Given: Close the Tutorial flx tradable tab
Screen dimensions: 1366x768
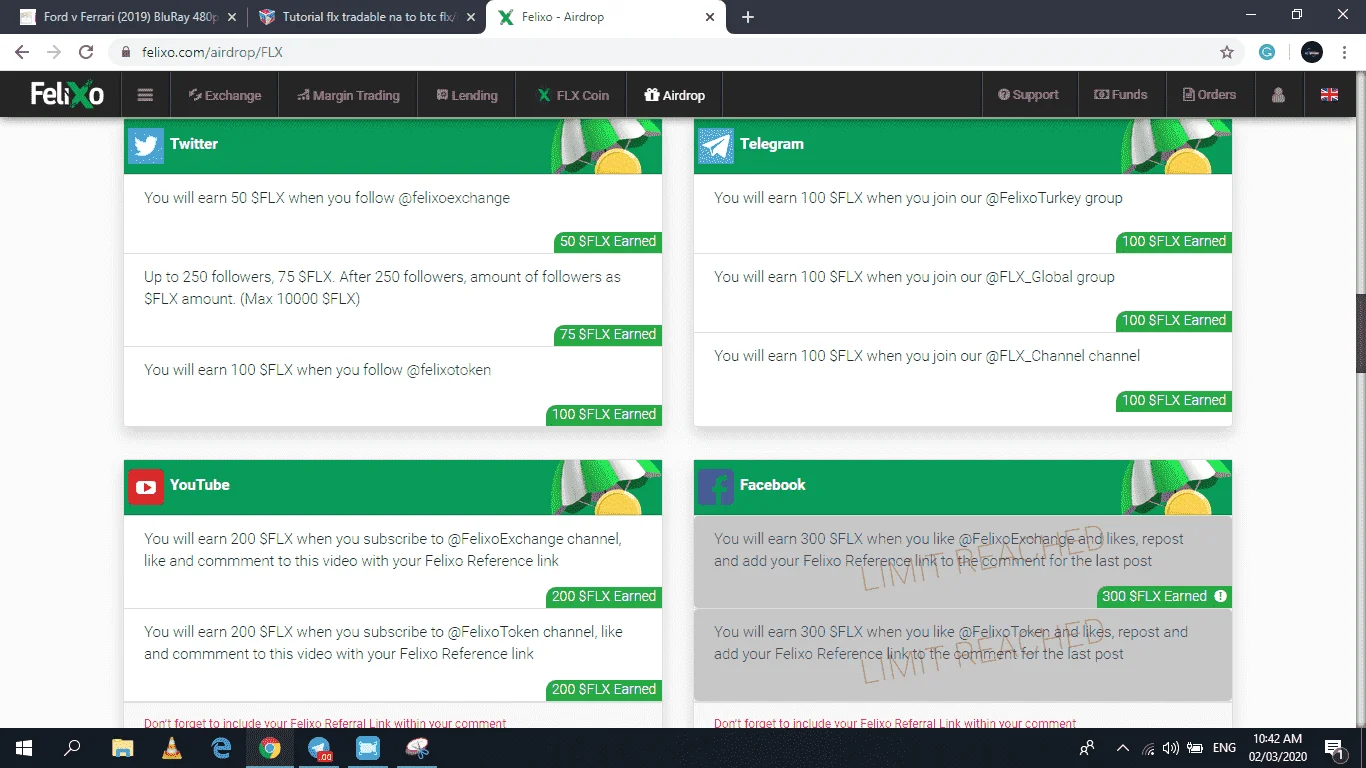Looking at the screenshot, I should tap(471, 17).
